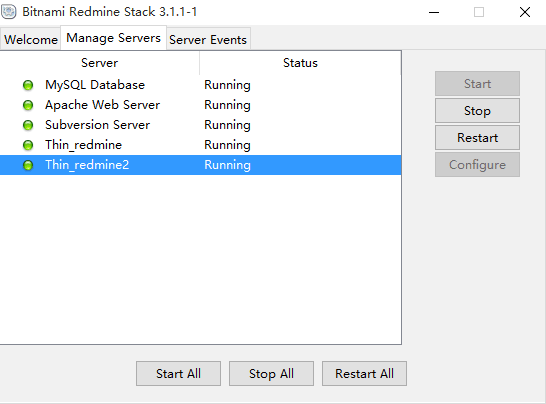The image size is (546, 404).
Task: Select the MySQL Database row
Action: (201, 85)
